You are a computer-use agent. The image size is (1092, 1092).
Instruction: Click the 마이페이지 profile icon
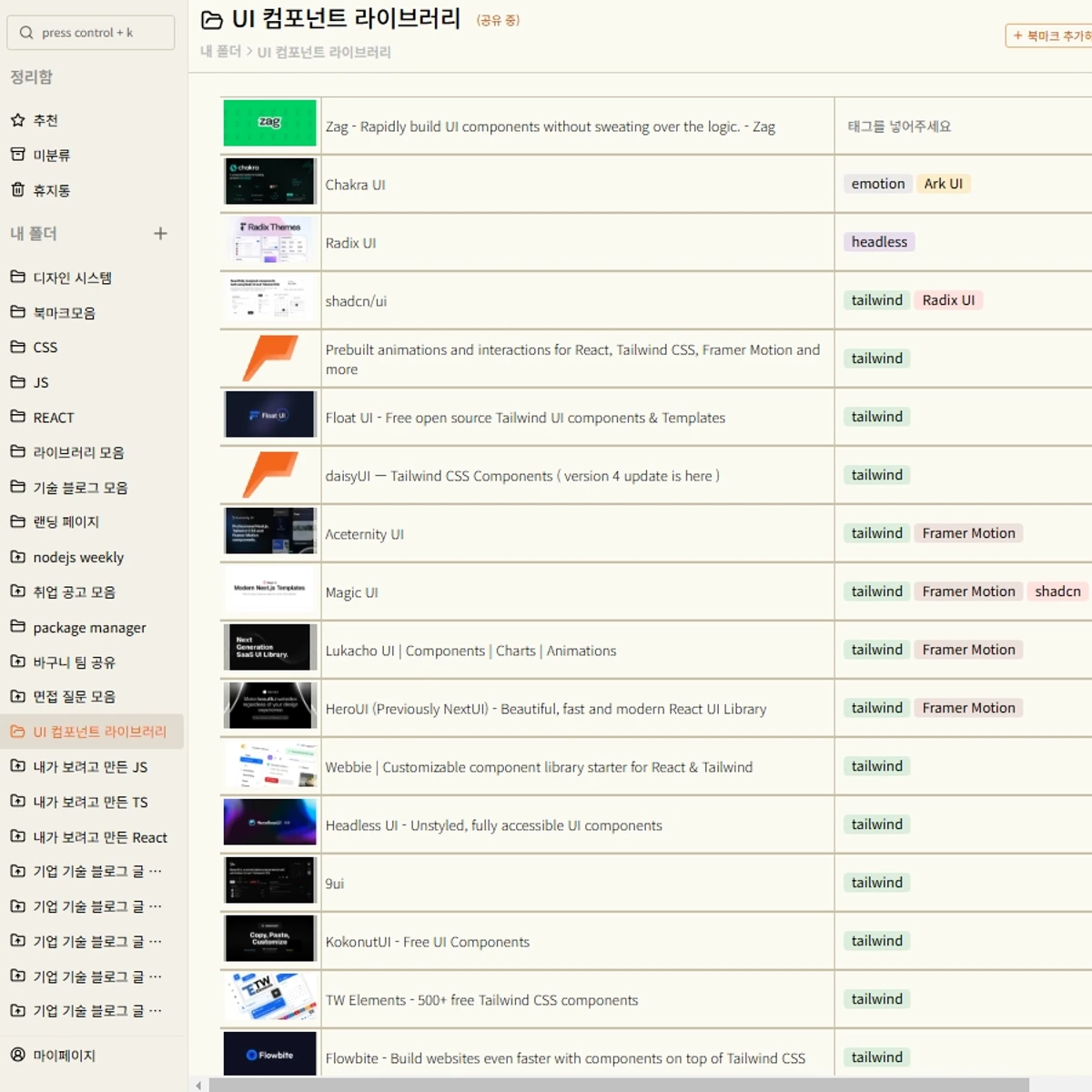click(x=17, y=1055)
